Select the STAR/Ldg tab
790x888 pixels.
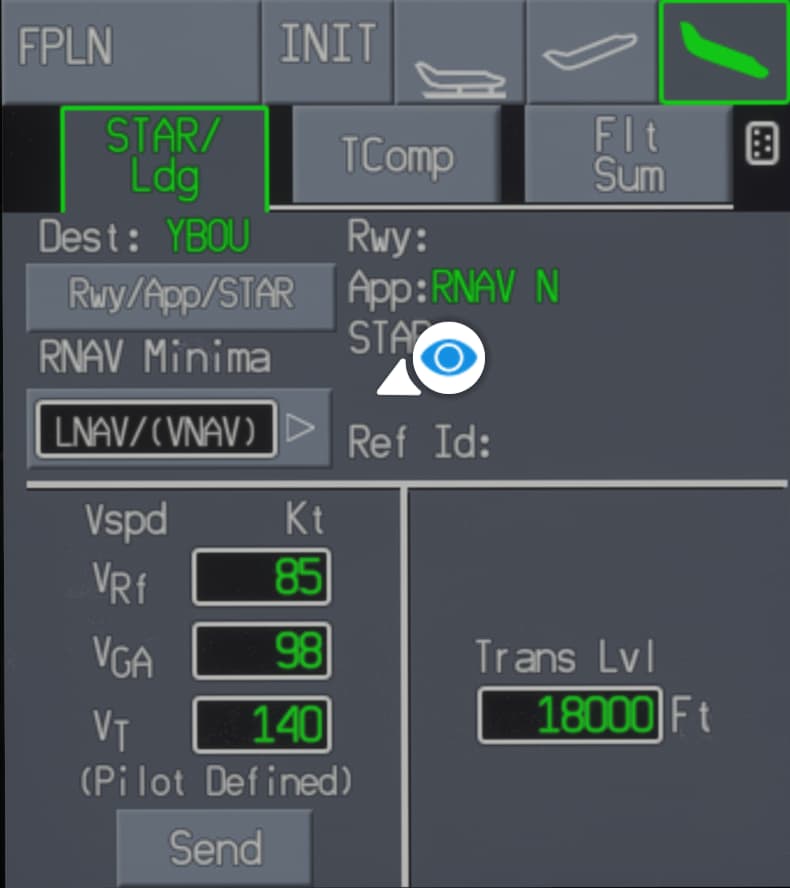click(x=165, y=158)
